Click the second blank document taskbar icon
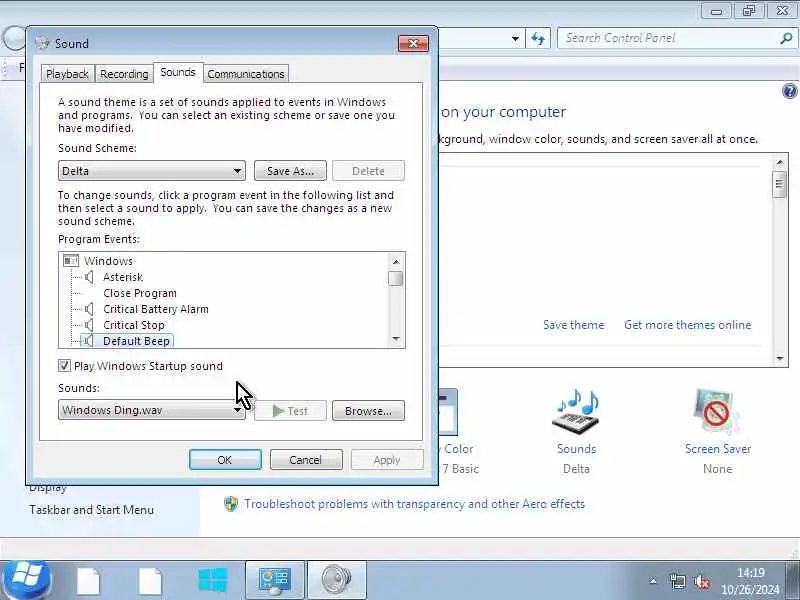 (150, 581)
